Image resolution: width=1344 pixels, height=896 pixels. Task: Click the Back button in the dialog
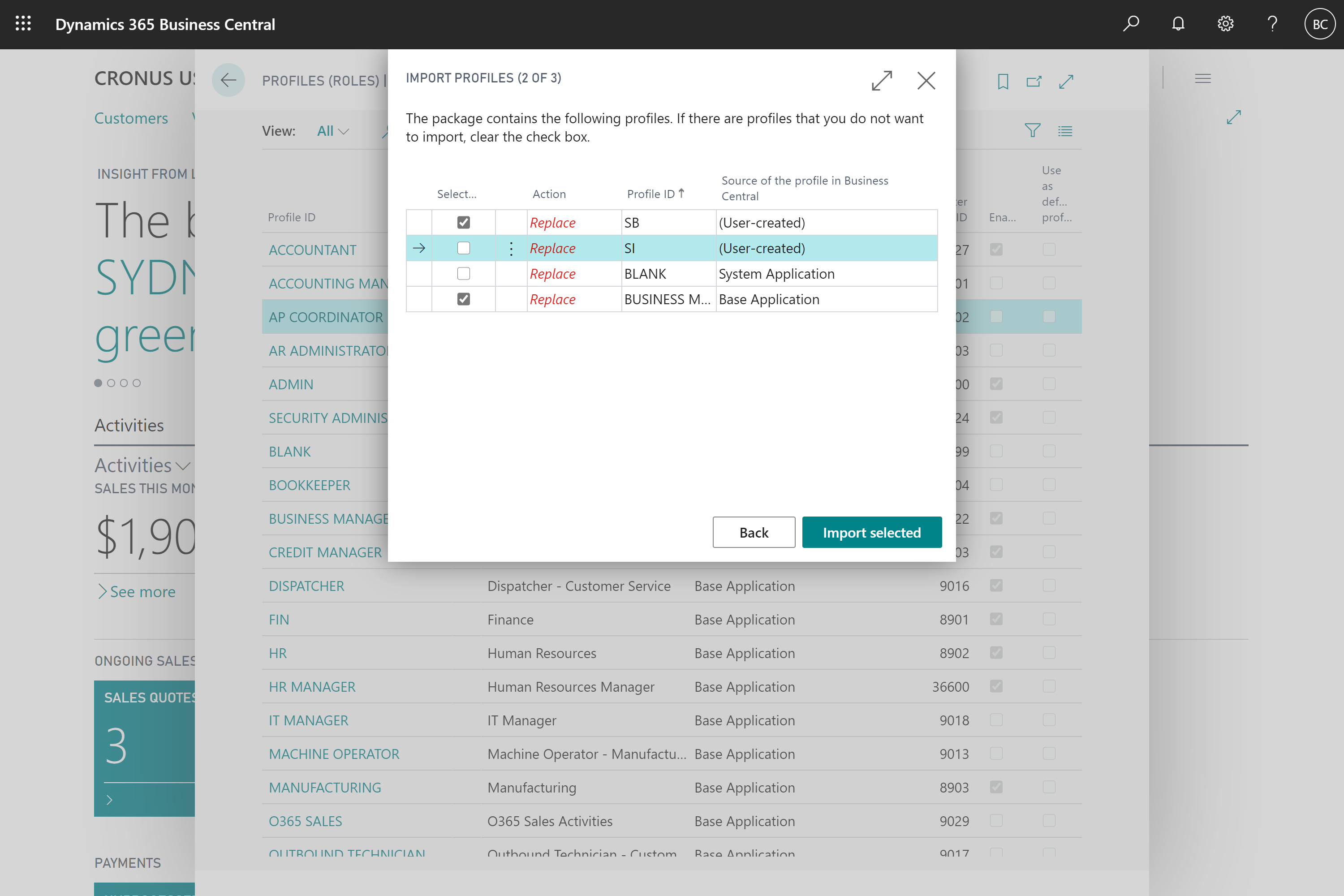coord(754,531)
